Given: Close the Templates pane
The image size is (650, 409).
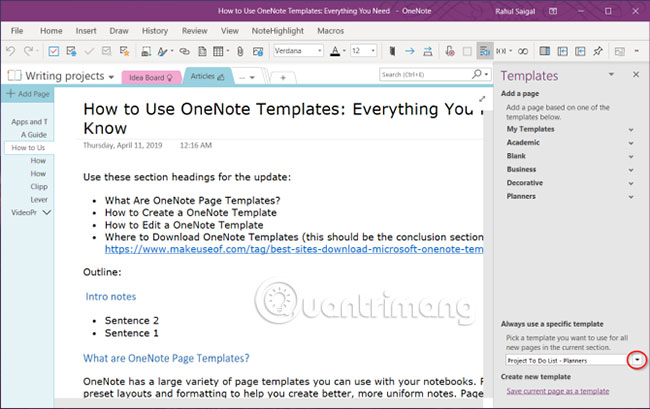Looking at the screenshot, I should pyautogui.click(x=636, y=75).
